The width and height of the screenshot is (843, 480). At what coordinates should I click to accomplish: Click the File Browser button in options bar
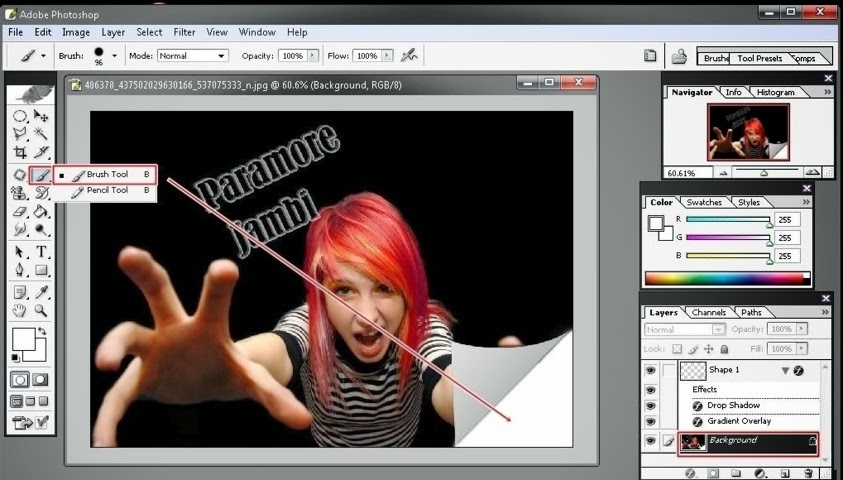pos(679,55)
